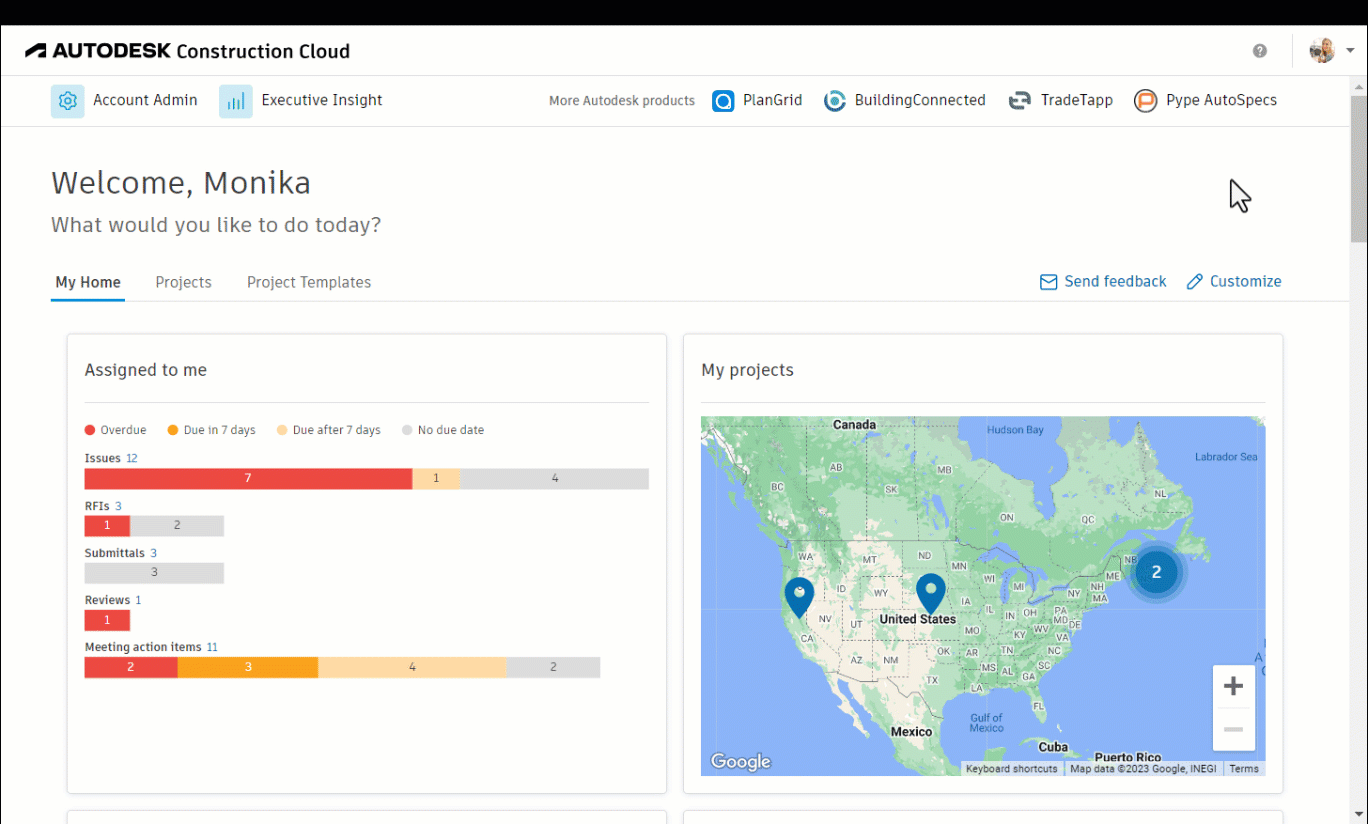Image resolution: width=1368 pixels, height=824 pixels.
Task: Click the PlanGrid product icon
Action: tap(723, 101)
